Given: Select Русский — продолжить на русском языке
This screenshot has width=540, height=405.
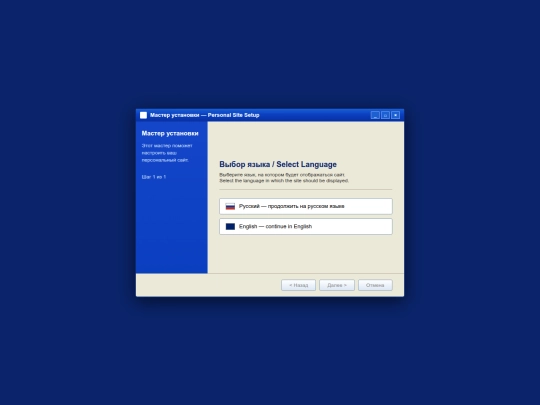Looking at the screenshot, I should click(x=305, y=206).
